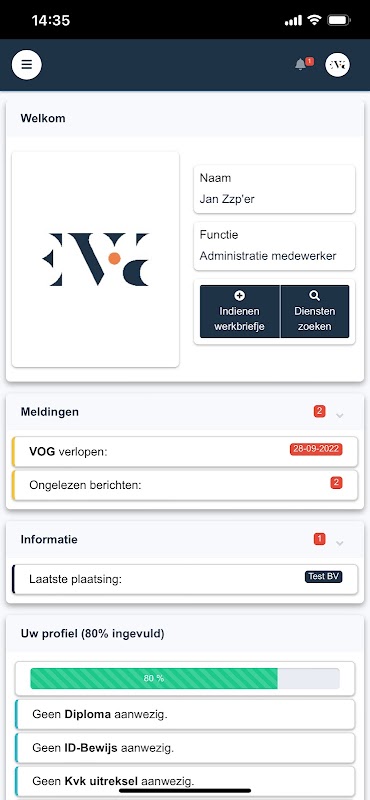Select the Laatste plaatsing row
Screen dimensions: 370x800
[x=184, y=579]
